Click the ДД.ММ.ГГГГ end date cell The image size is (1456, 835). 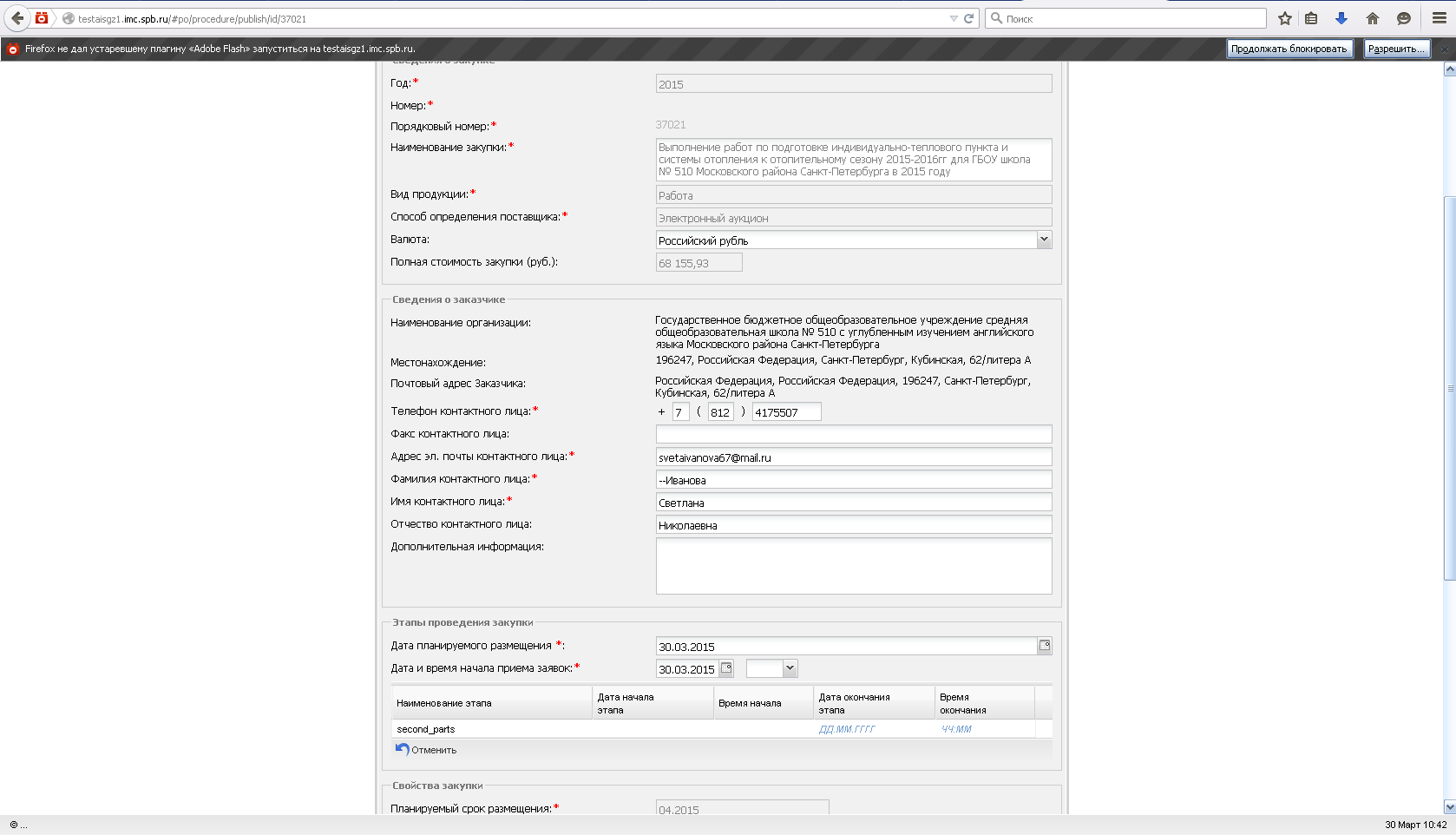[x=847, y=729]
